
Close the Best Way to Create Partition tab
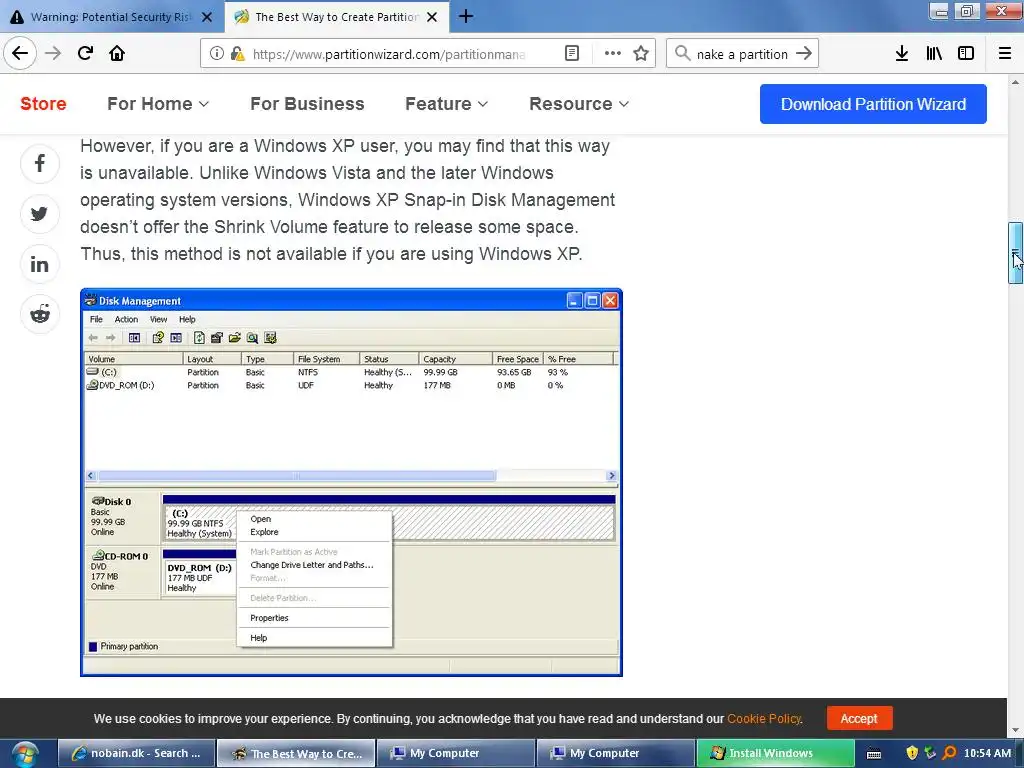432,17
